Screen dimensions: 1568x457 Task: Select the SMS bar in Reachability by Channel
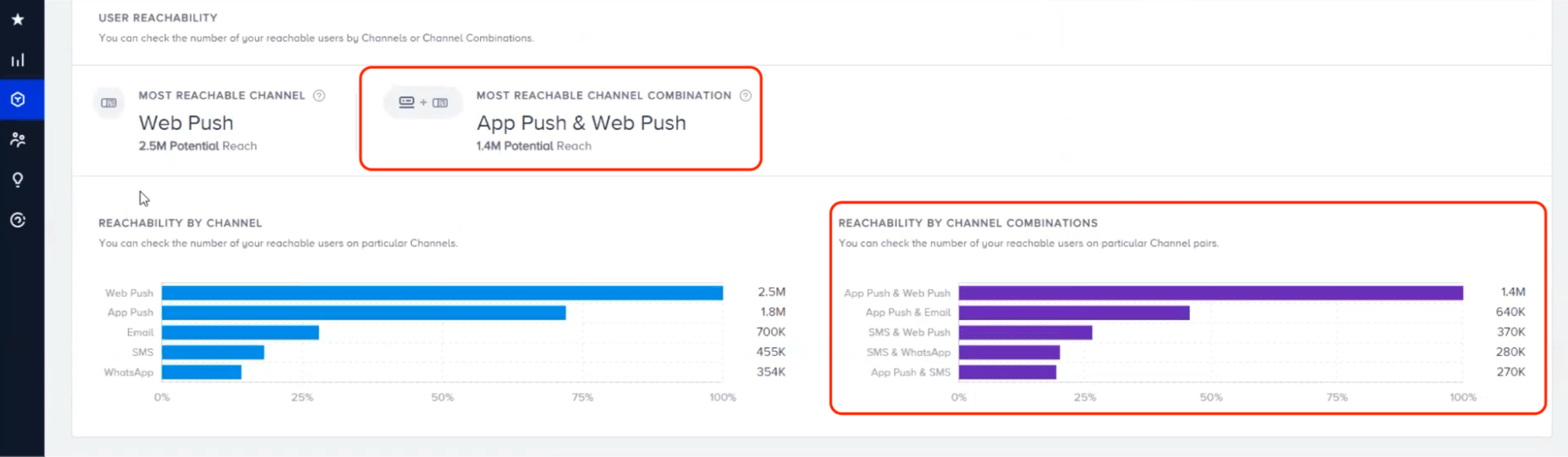pyautogui.click(x=212, y=352)
